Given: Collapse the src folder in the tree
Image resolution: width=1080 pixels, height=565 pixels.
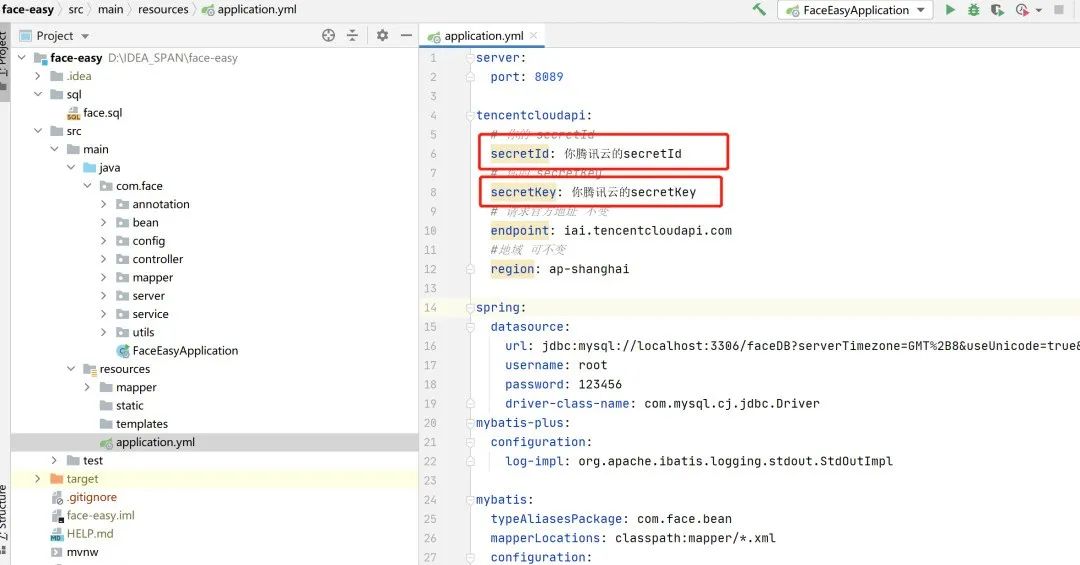Looking at the screenshot, I should [x=38, y=131].
